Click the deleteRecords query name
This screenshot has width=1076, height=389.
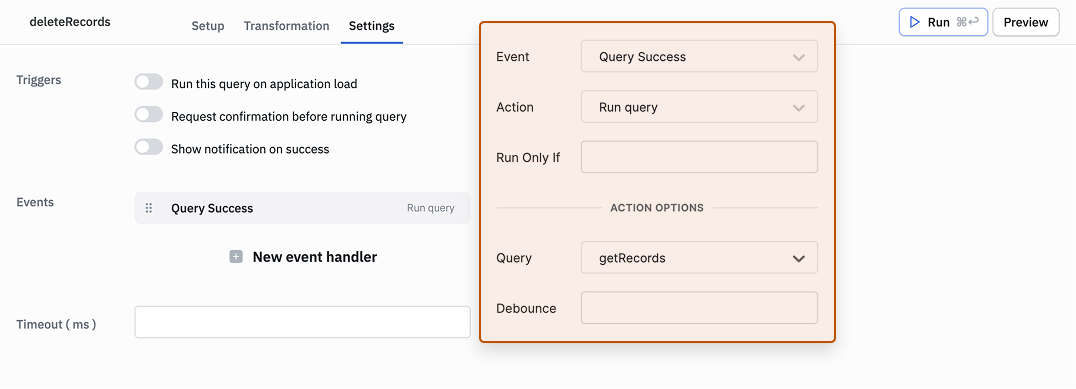point(70,21)
